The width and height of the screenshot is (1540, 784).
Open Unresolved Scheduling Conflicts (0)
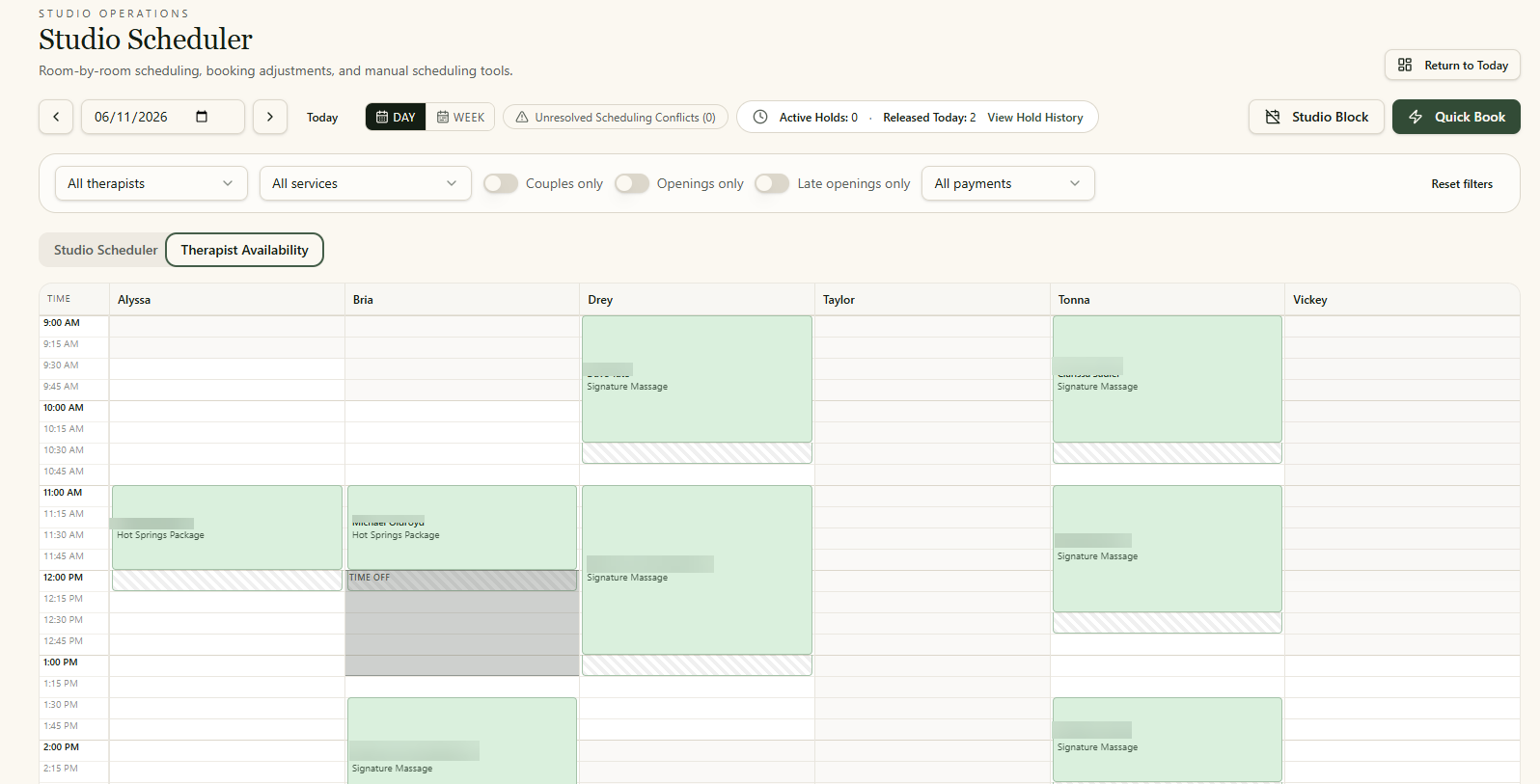[x=616, y=117]
